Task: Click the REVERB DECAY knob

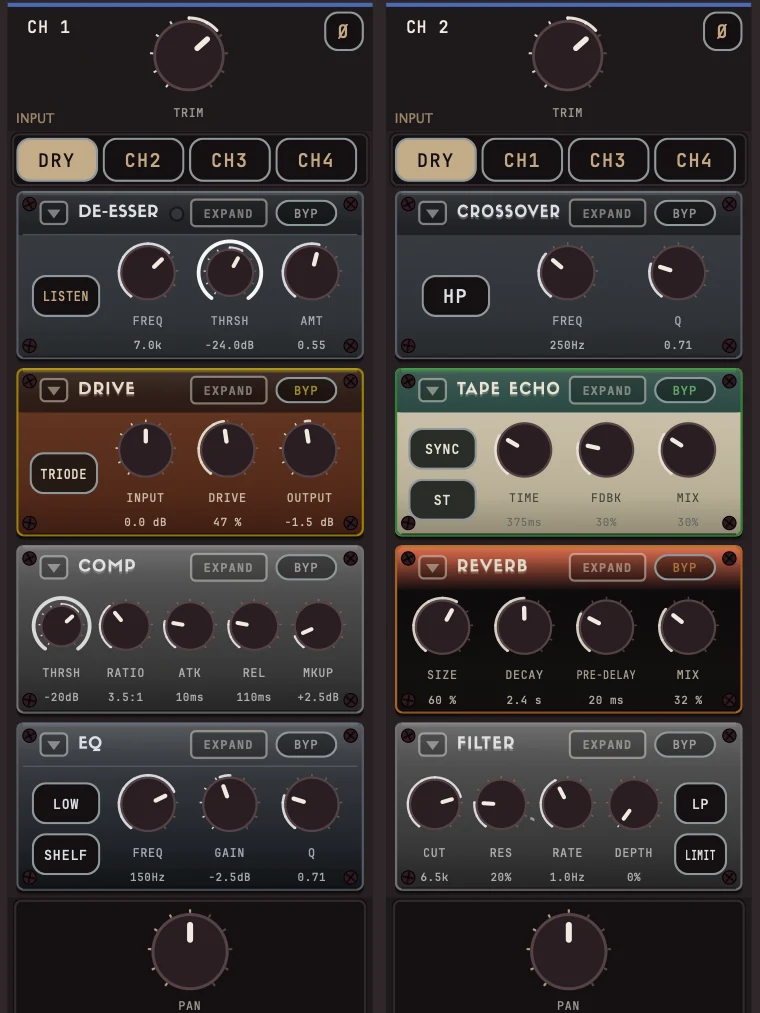Action: (523, 626)
